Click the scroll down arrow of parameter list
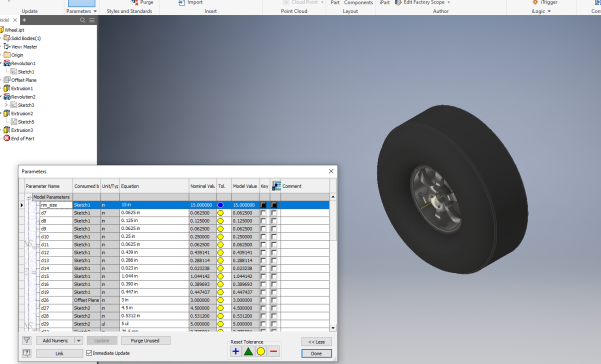Screen dimensions: 601x364 333,328
